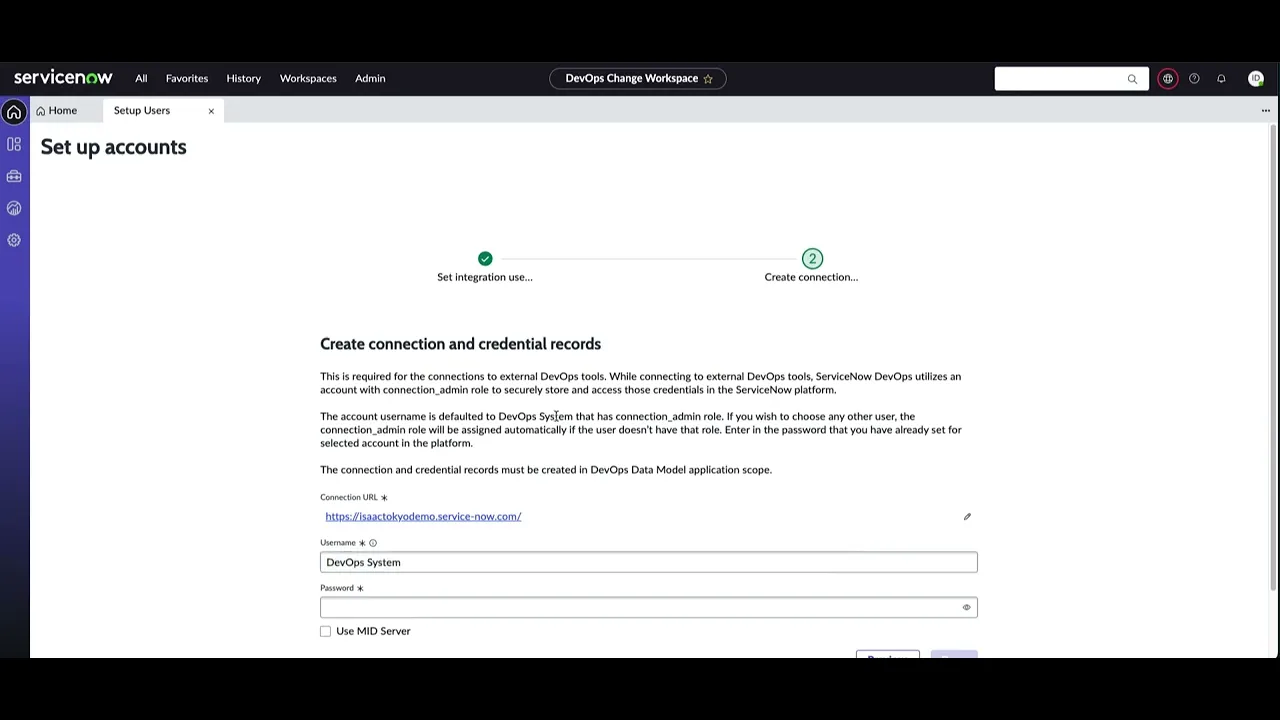Click the Username input field

648,562
